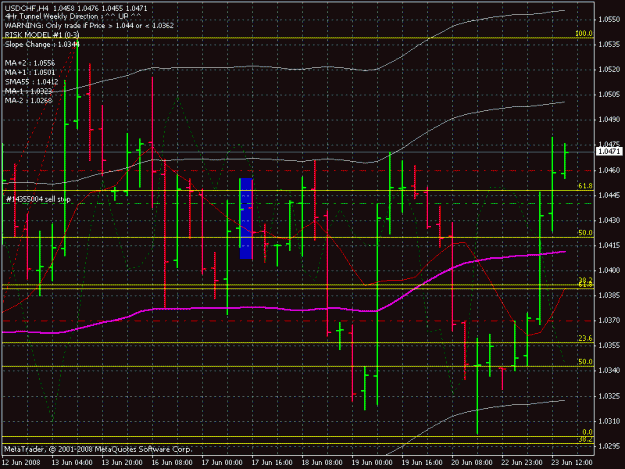Select the 1.0445 price scale value
The image size is (625, 469).
(x=609, y=195)
